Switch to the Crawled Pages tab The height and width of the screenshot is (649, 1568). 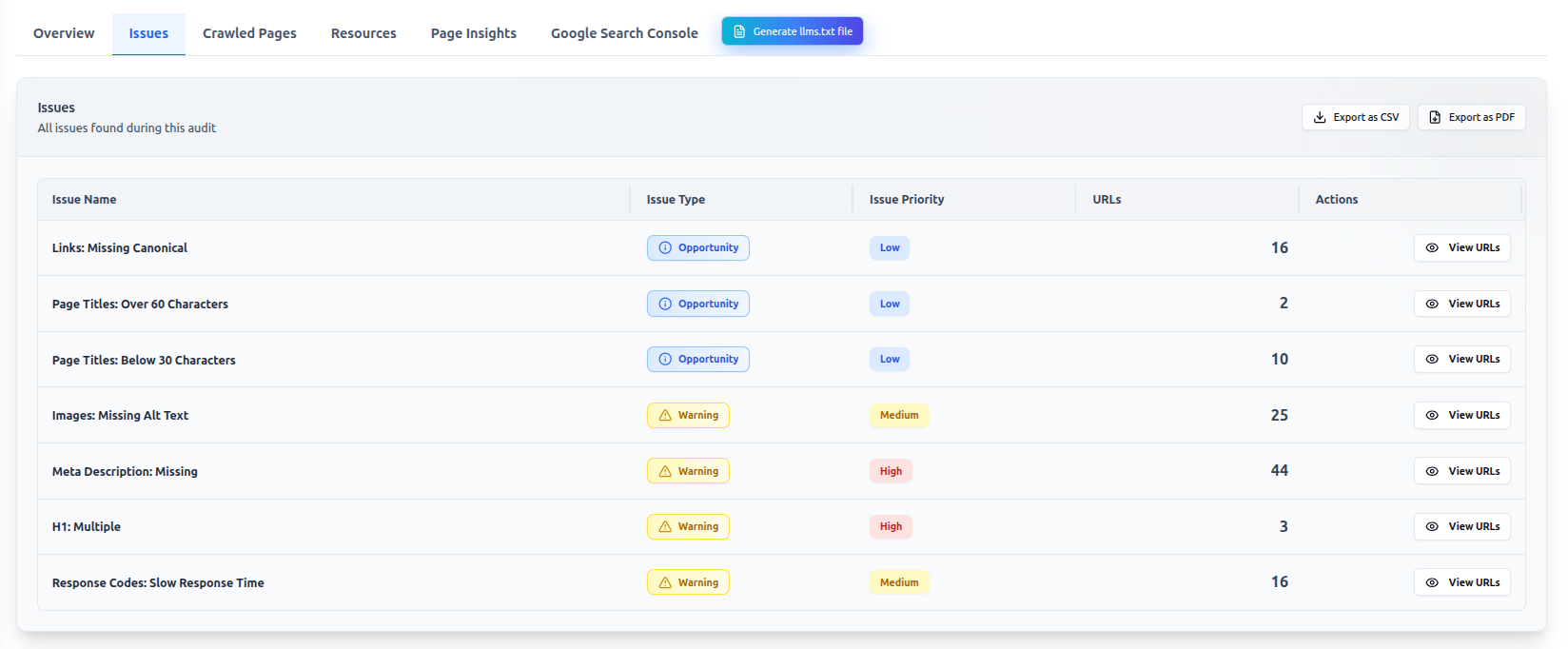coord(249,33)
